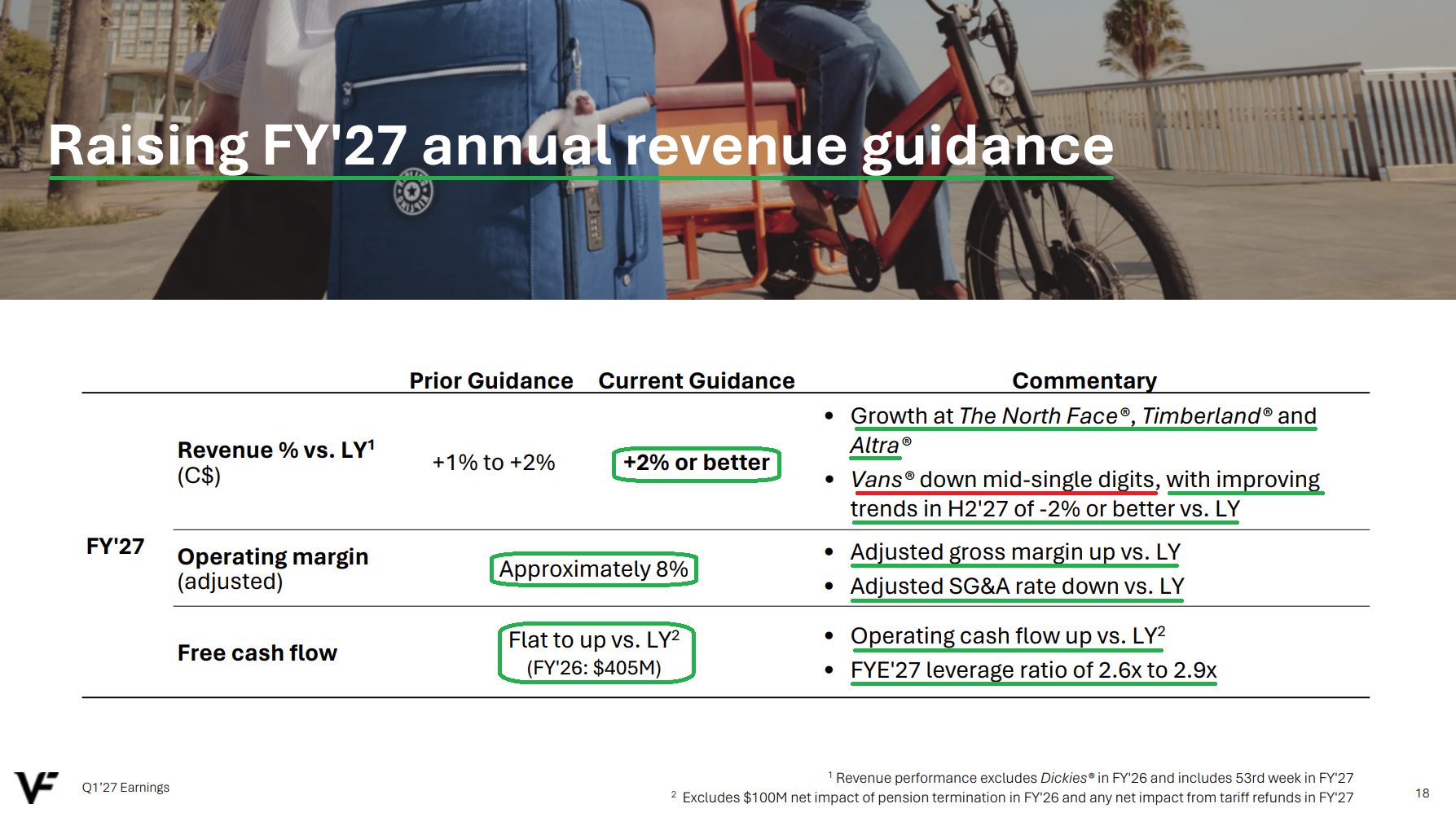Click the 'FY'27' row group label
The width and height of the screenshot is (1456, 817).
point(116,546)
